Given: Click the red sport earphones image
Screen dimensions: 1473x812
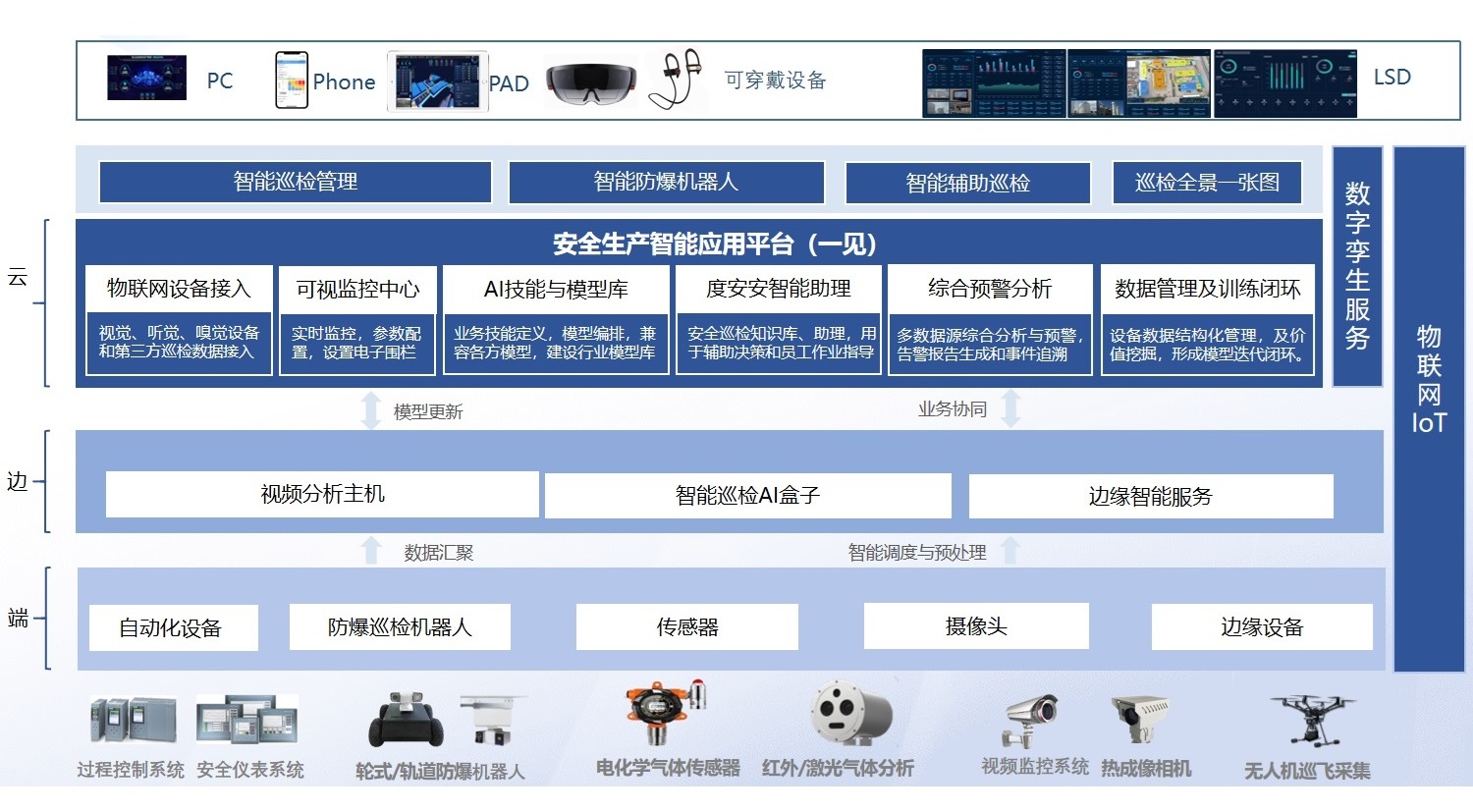Looking at the screenshot, I should coord(677,78).
